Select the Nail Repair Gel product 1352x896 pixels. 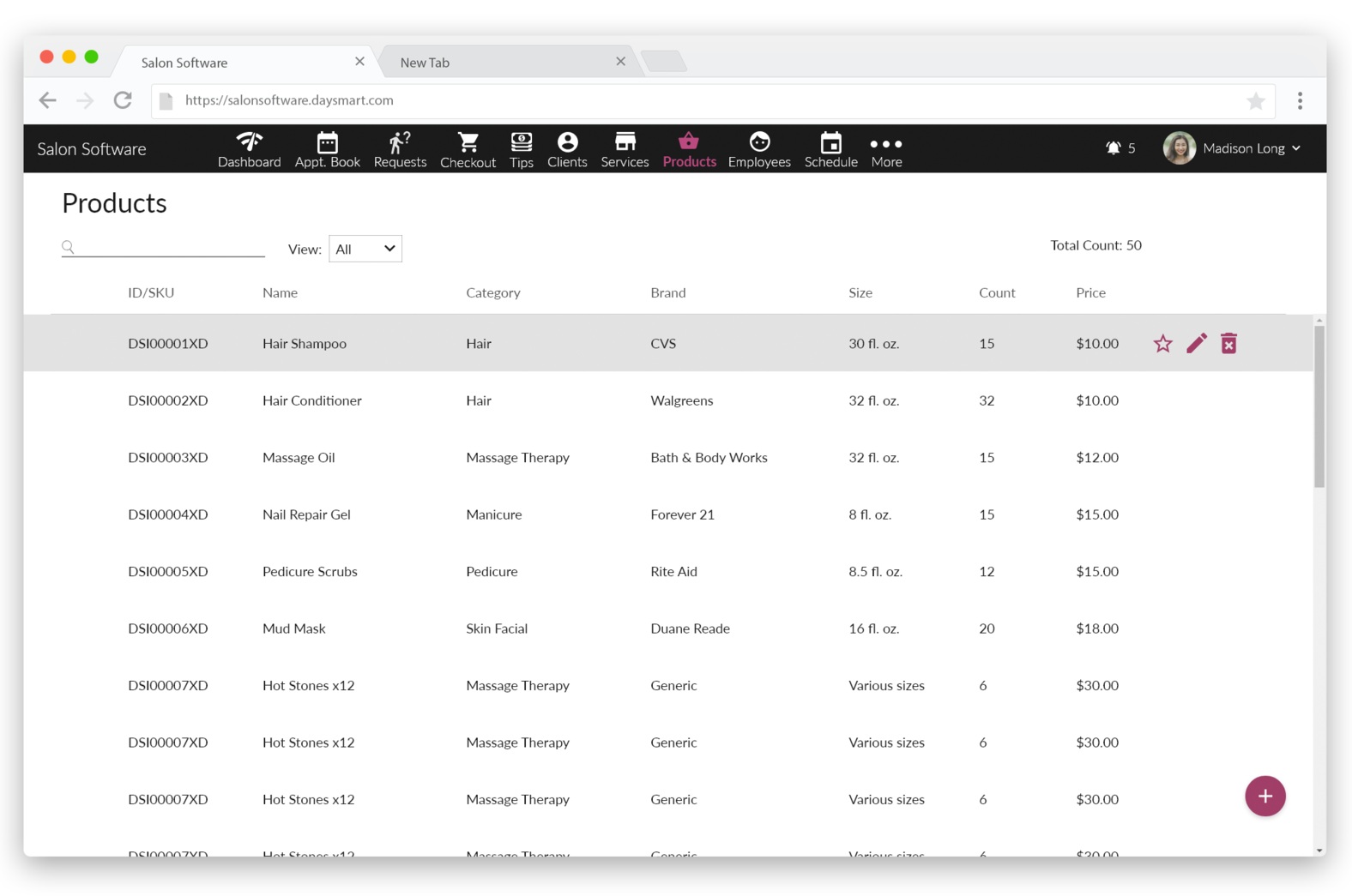point(306,514)
